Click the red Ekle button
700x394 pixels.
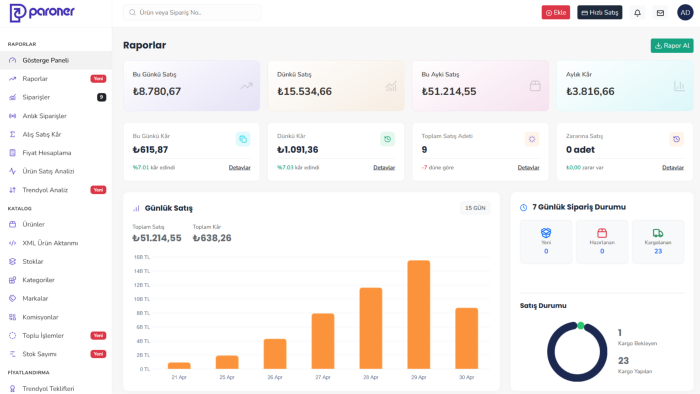556,12
